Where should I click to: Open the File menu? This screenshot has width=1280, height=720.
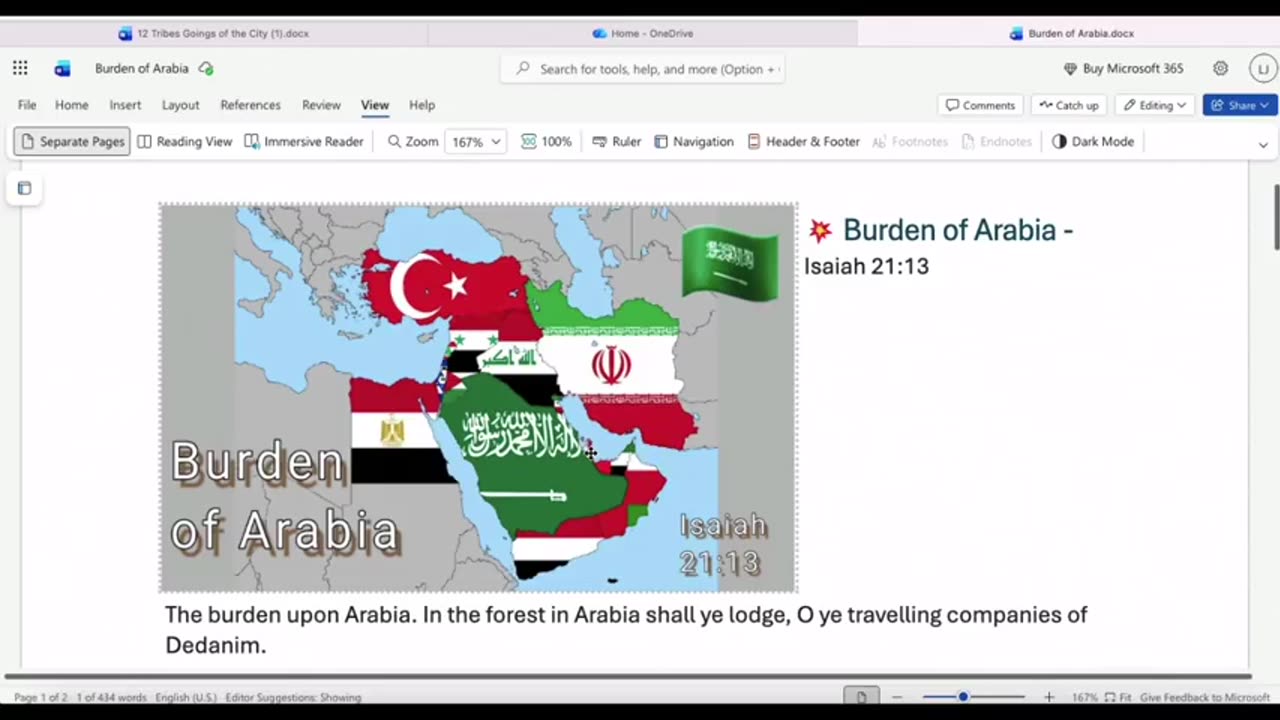pyautogui.click(x=27, y=105)
